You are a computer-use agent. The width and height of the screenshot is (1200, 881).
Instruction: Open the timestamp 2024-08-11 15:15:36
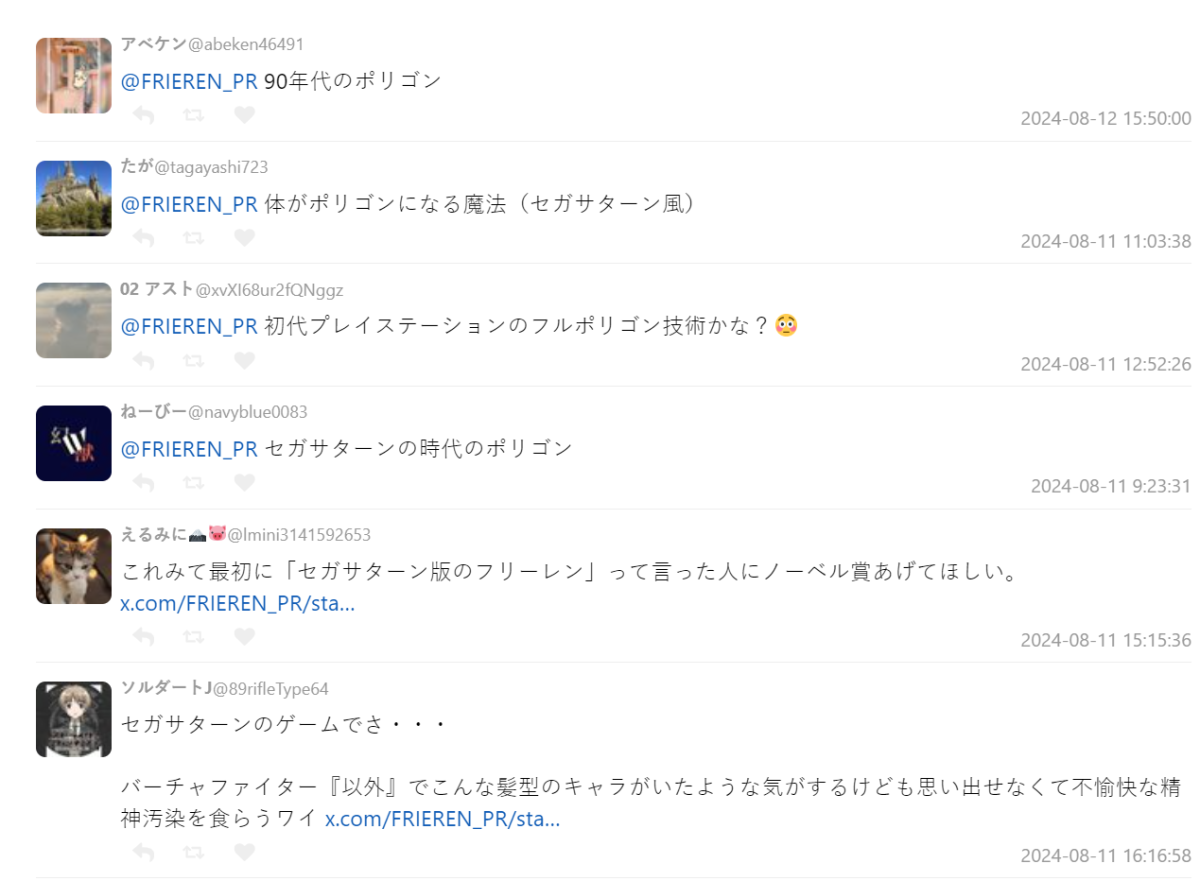1106,640
